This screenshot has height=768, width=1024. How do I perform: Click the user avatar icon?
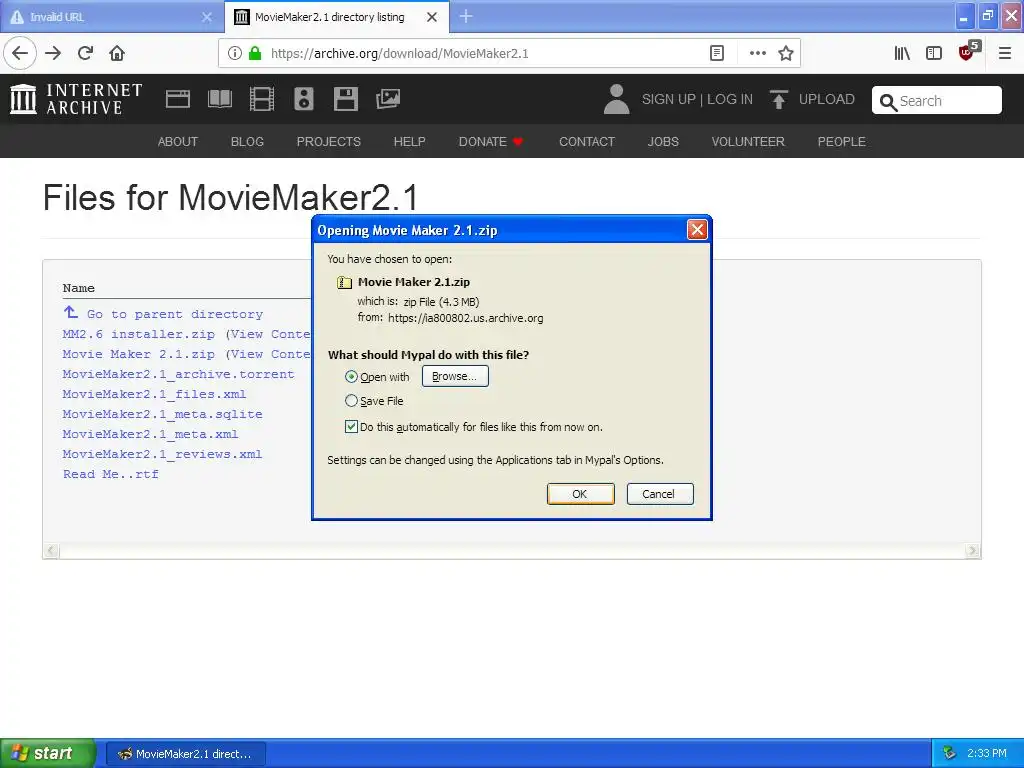[x=616, y=99]
